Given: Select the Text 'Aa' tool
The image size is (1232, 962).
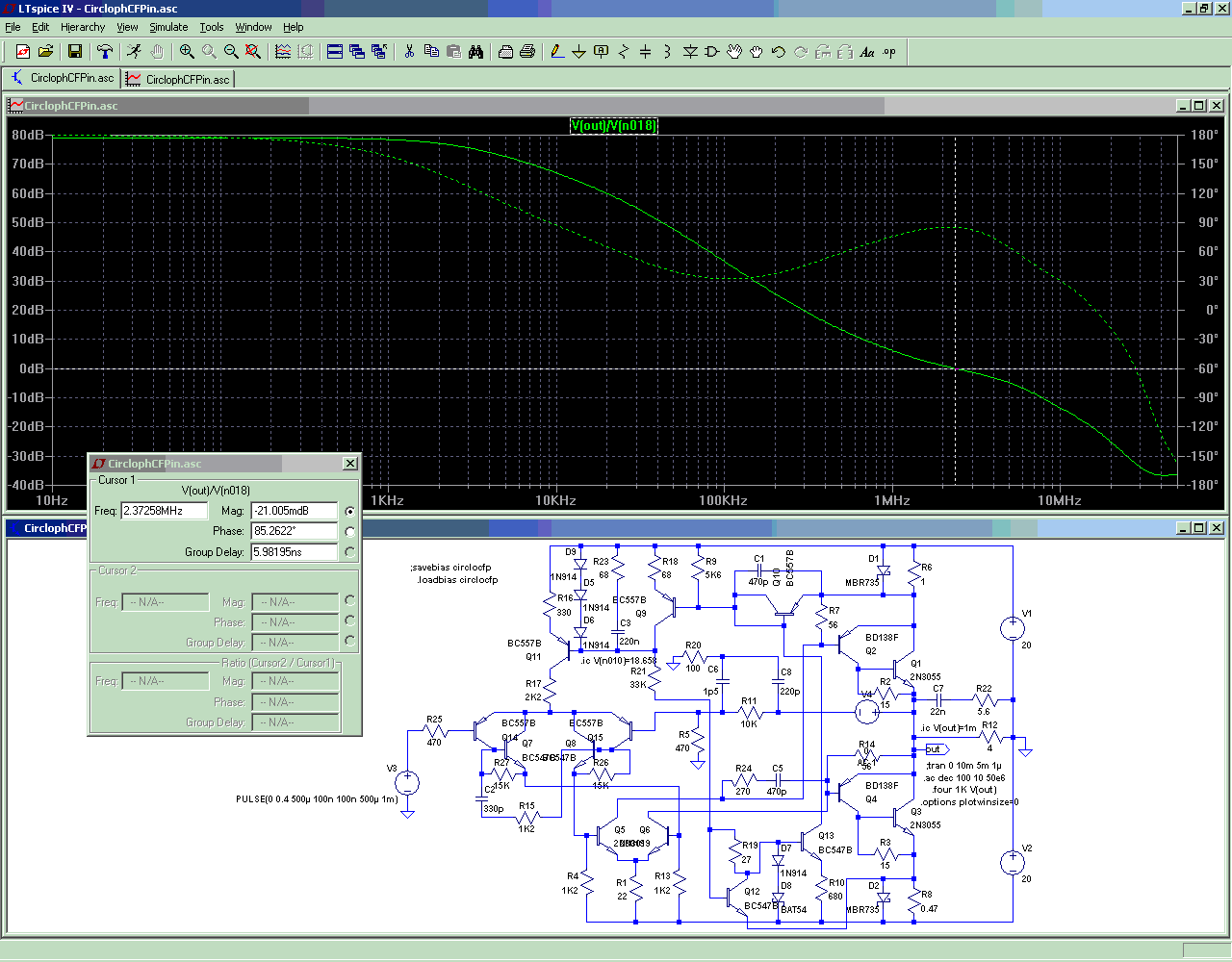Looking at the screenshot, I should [867, 52].
